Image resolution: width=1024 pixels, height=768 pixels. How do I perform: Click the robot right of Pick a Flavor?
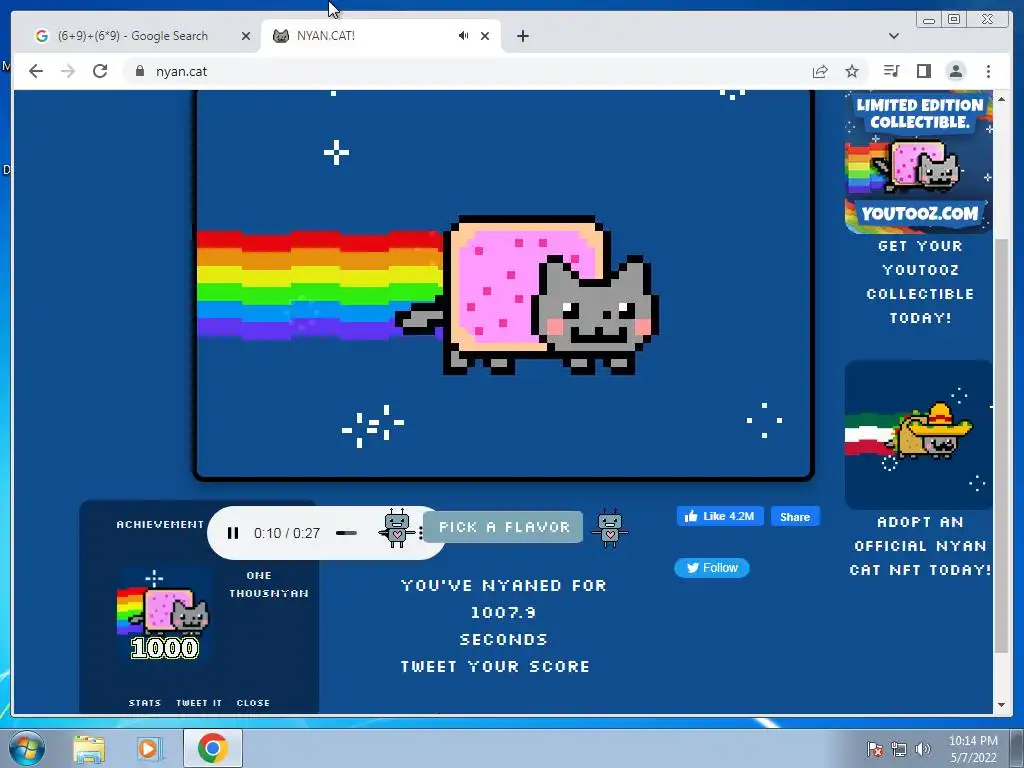[610, 527]
